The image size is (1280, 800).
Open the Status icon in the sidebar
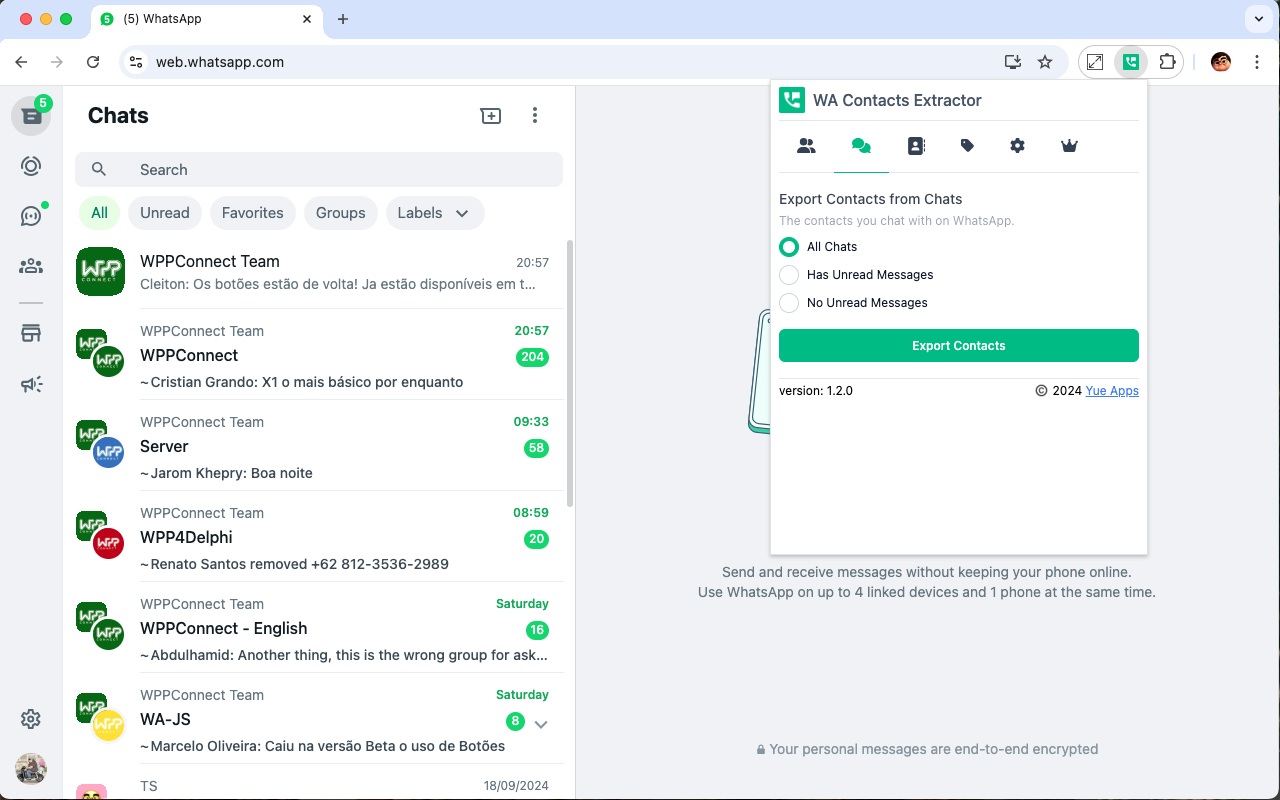coord(31,166)
